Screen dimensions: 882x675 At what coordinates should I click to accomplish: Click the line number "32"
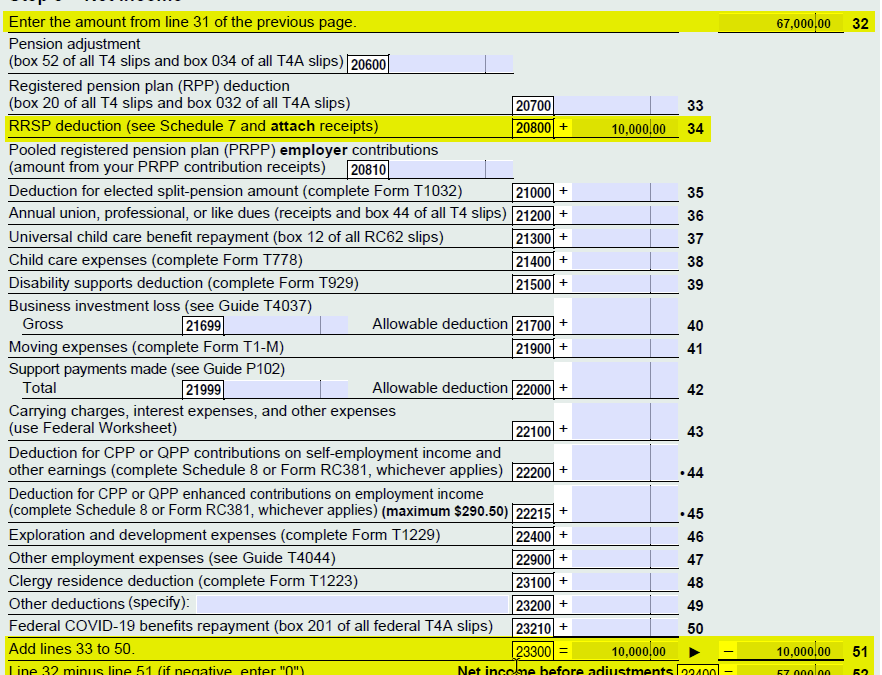pyautogui.click(x=860, y=24)
